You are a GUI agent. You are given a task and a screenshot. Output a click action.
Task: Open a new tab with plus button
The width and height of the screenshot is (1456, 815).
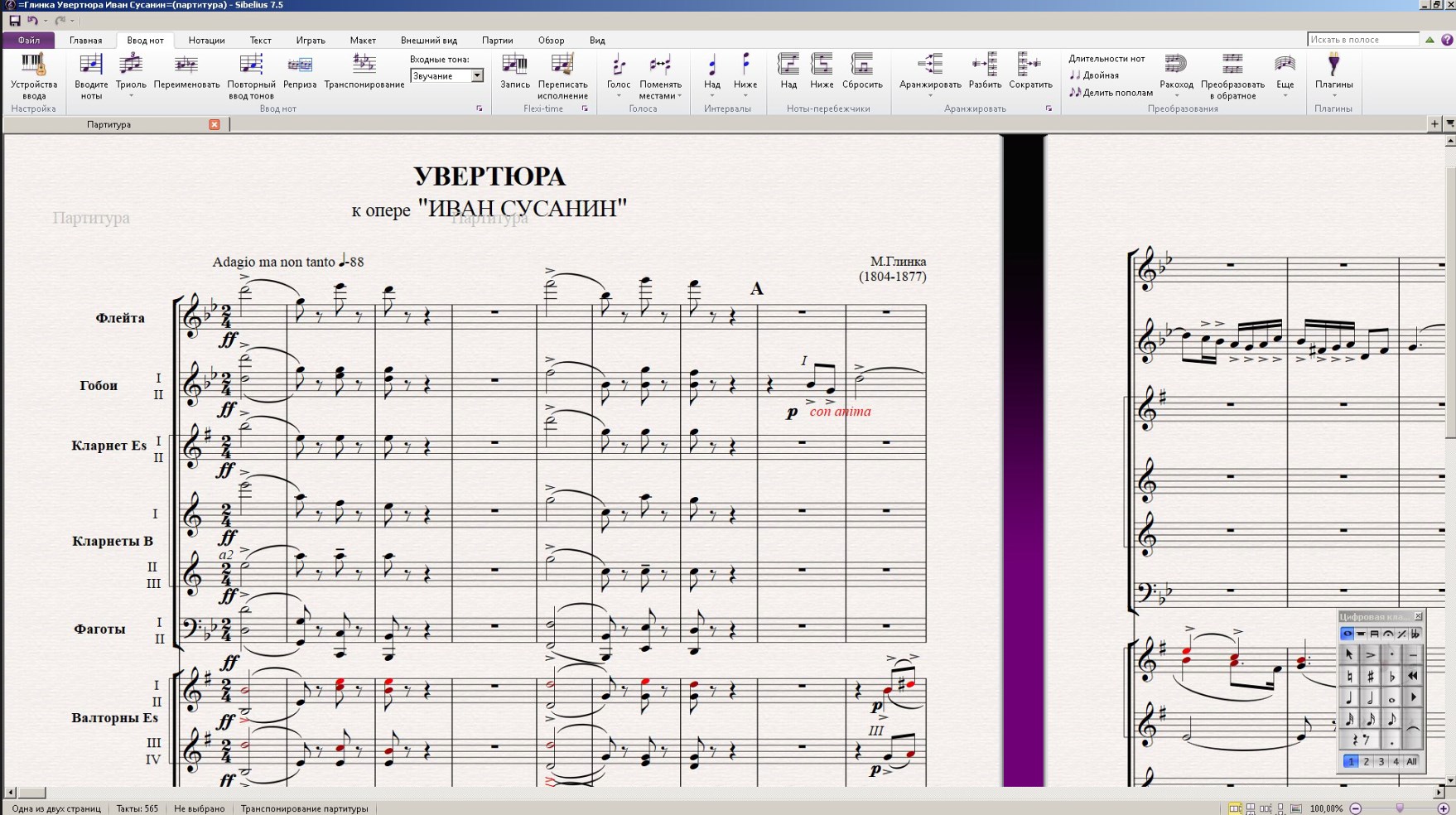tap(1434, 124)
